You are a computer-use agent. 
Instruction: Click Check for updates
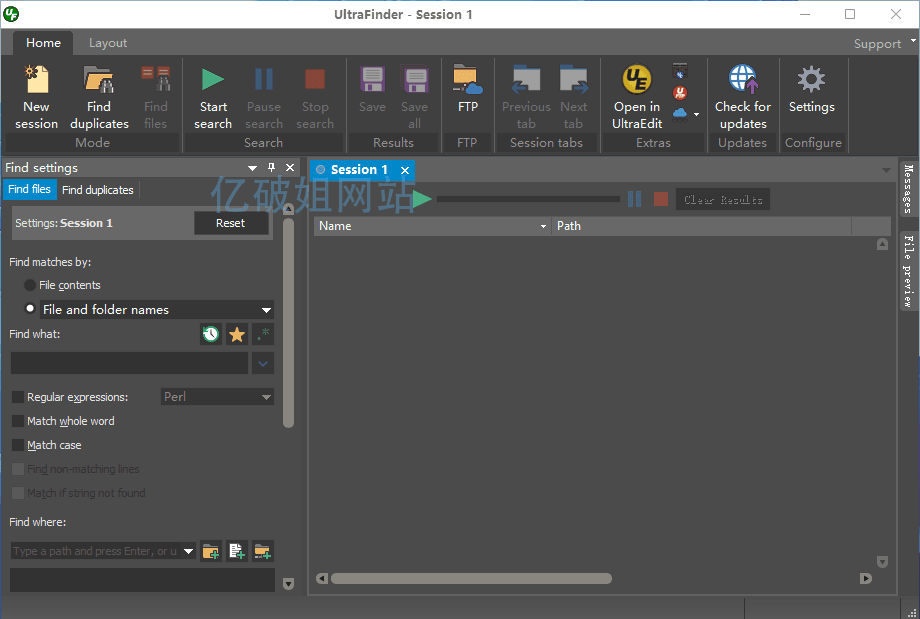[743, 97]
